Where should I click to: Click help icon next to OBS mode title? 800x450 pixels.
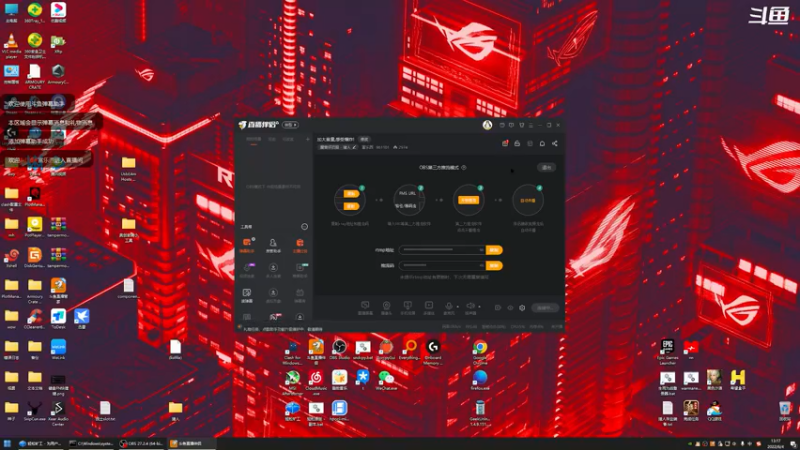464,167
